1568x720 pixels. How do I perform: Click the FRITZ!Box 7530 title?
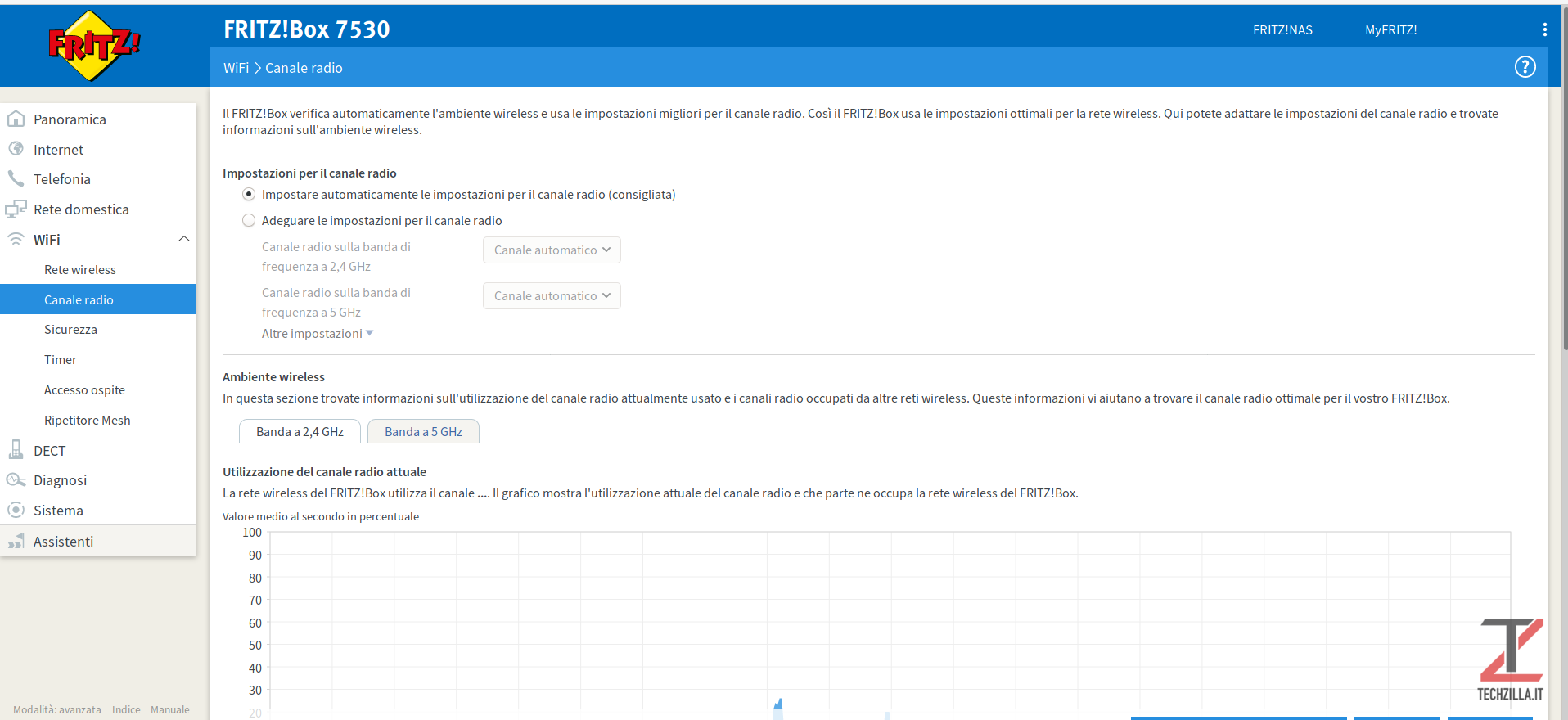tap(307, 29)
